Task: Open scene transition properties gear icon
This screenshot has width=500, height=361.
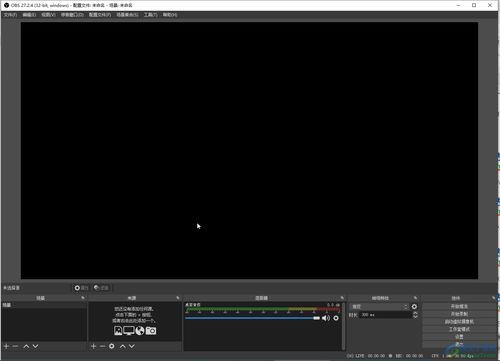Action: pyautogui.click(x=414, y=306)
